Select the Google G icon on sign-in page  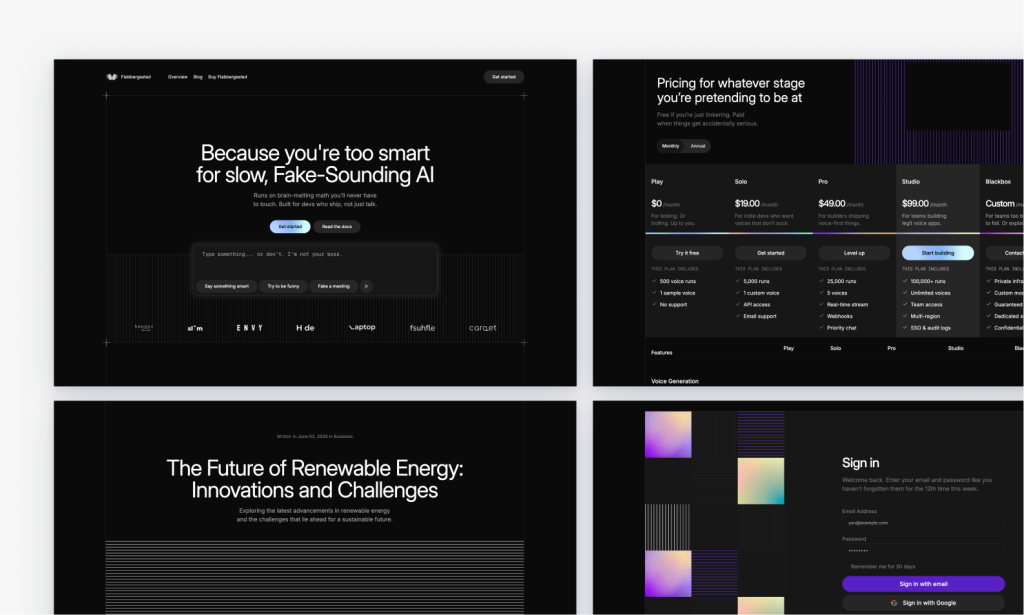coord(895,602)
